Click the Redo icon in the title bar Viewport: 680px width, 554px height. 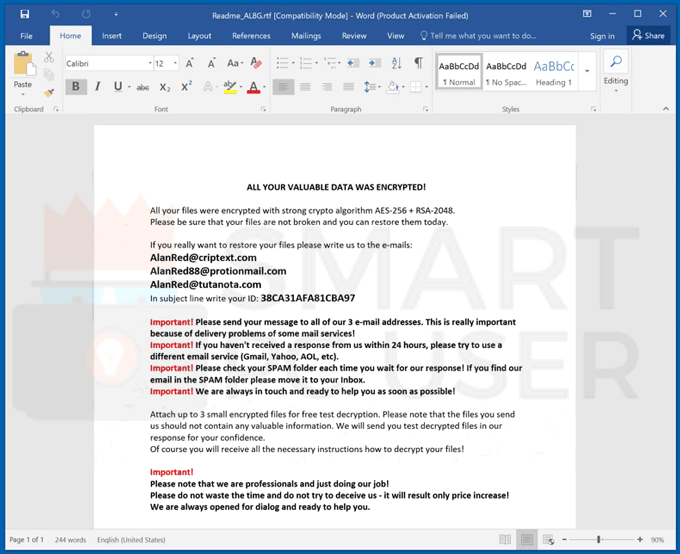[86, 14]
